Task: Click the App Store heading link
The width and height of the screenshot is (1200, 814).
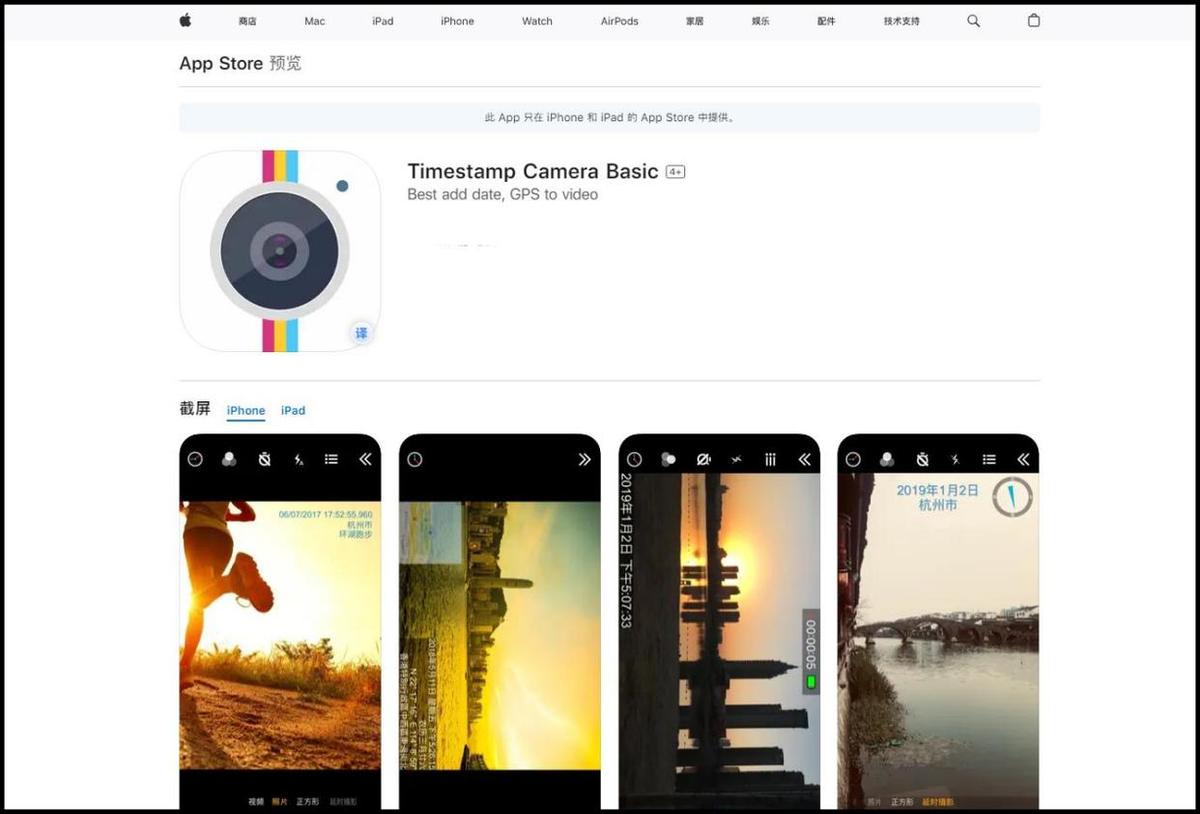Action: click(x=221, y=63)
